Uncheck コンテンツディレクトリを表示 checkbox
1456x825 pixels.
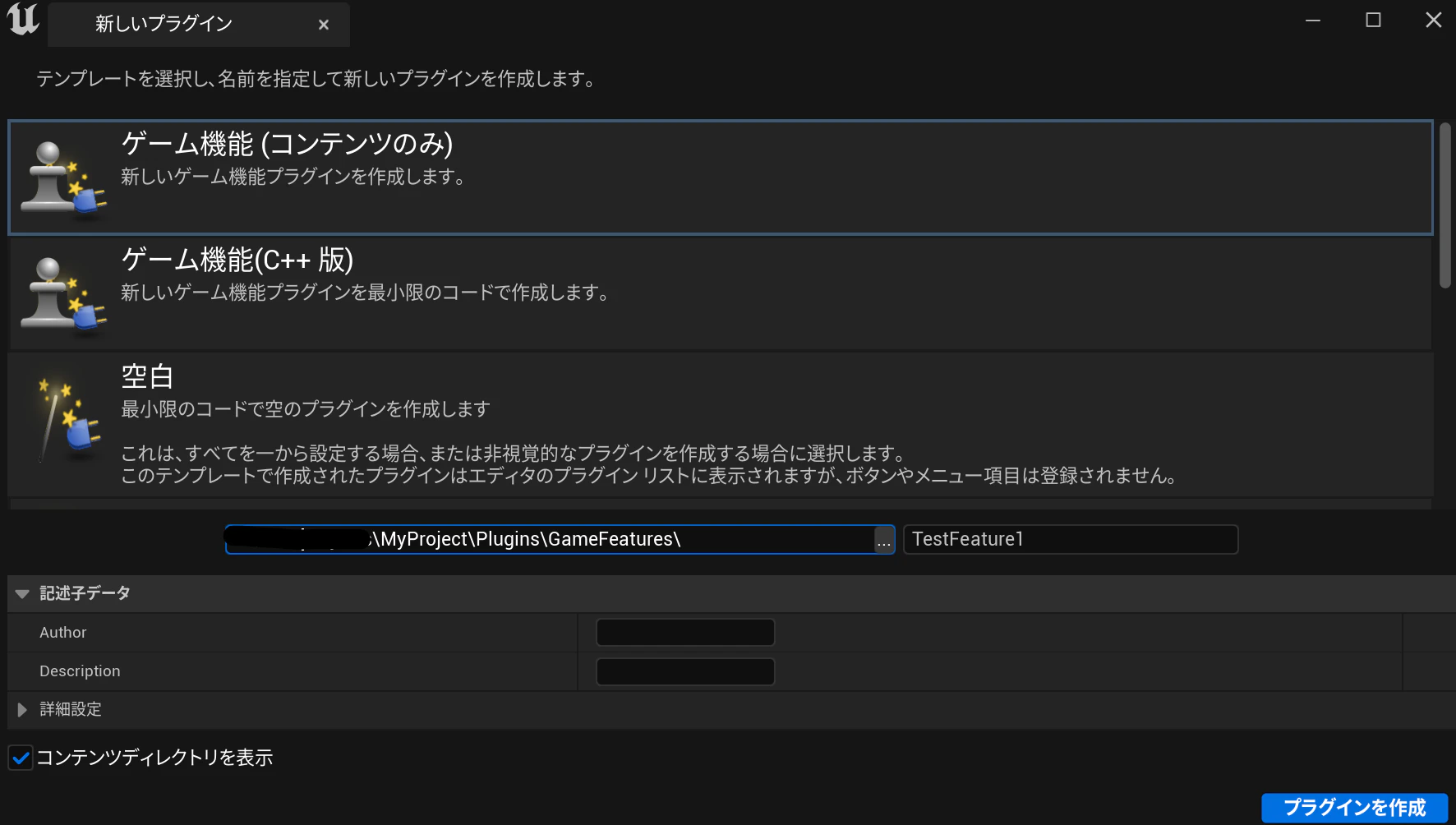[x=21, y=758]
